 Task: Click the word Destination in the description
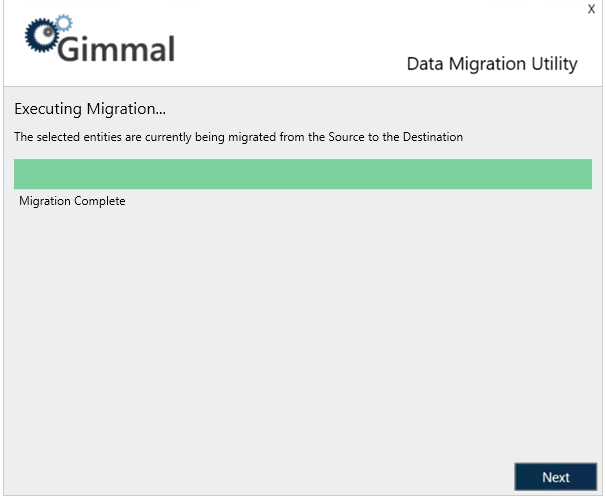point(432,137)
